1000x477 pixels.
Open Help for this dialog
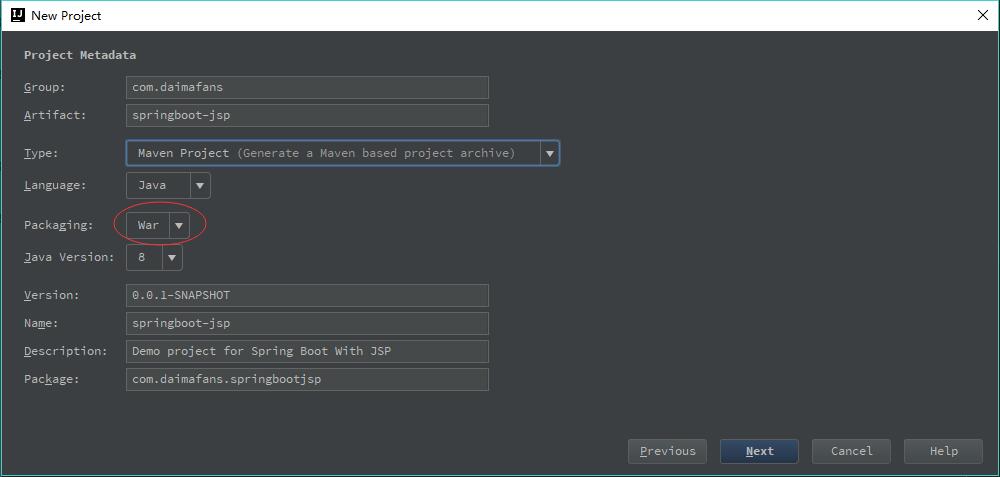coord(943,451)
